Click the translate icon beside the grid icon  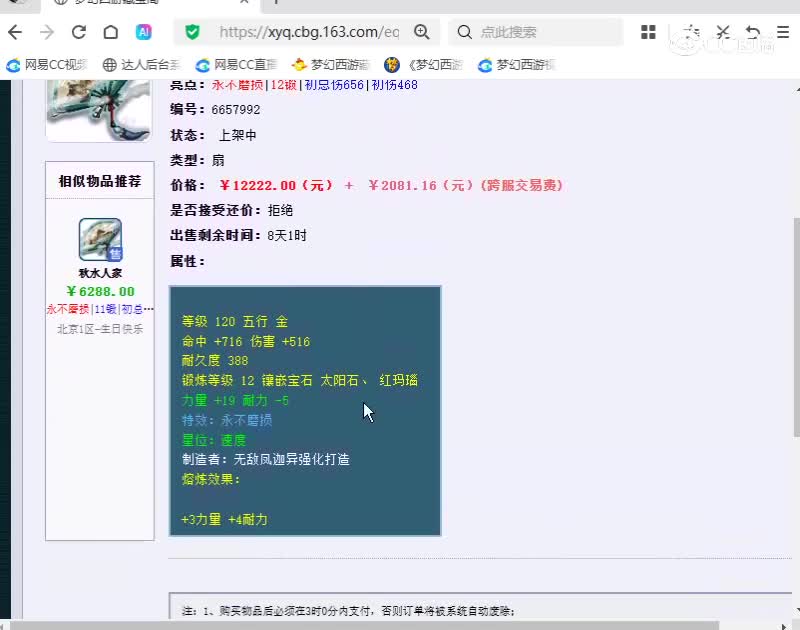691,32
